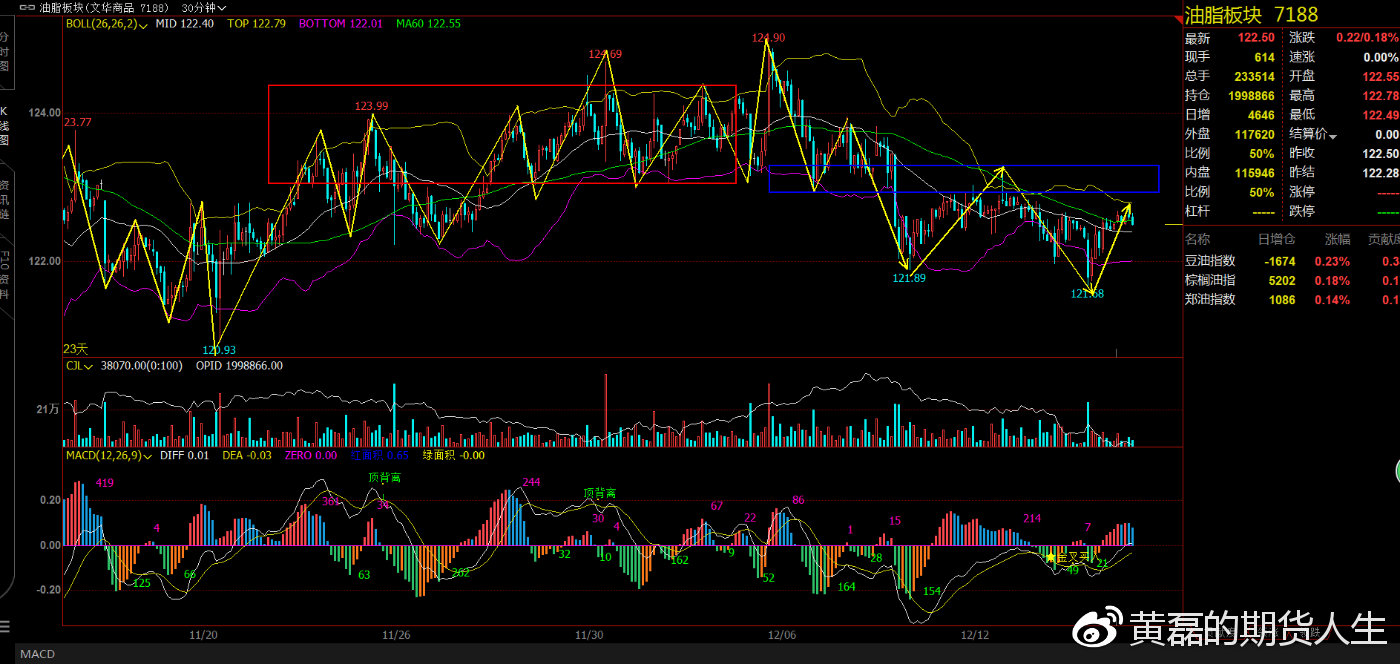Click the DEA -0.03 MACD value
The width and height of the screenshot is (1400, 664).
(247, 455)
